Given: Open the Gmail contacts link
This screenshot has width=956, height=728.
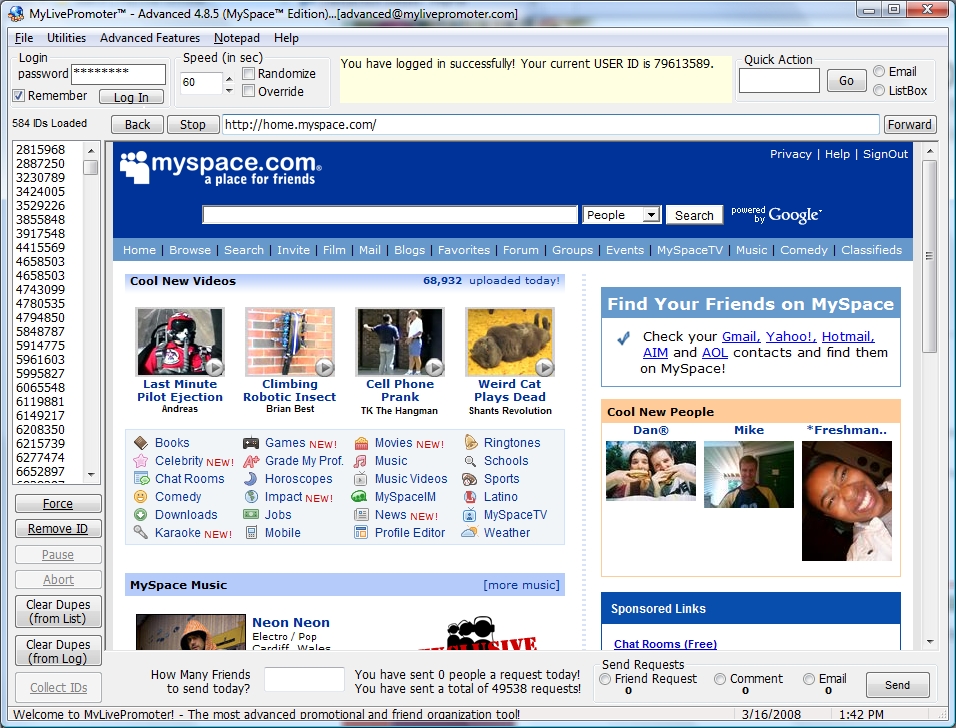Looking at the screenshot, I should [x=741, y=337].
